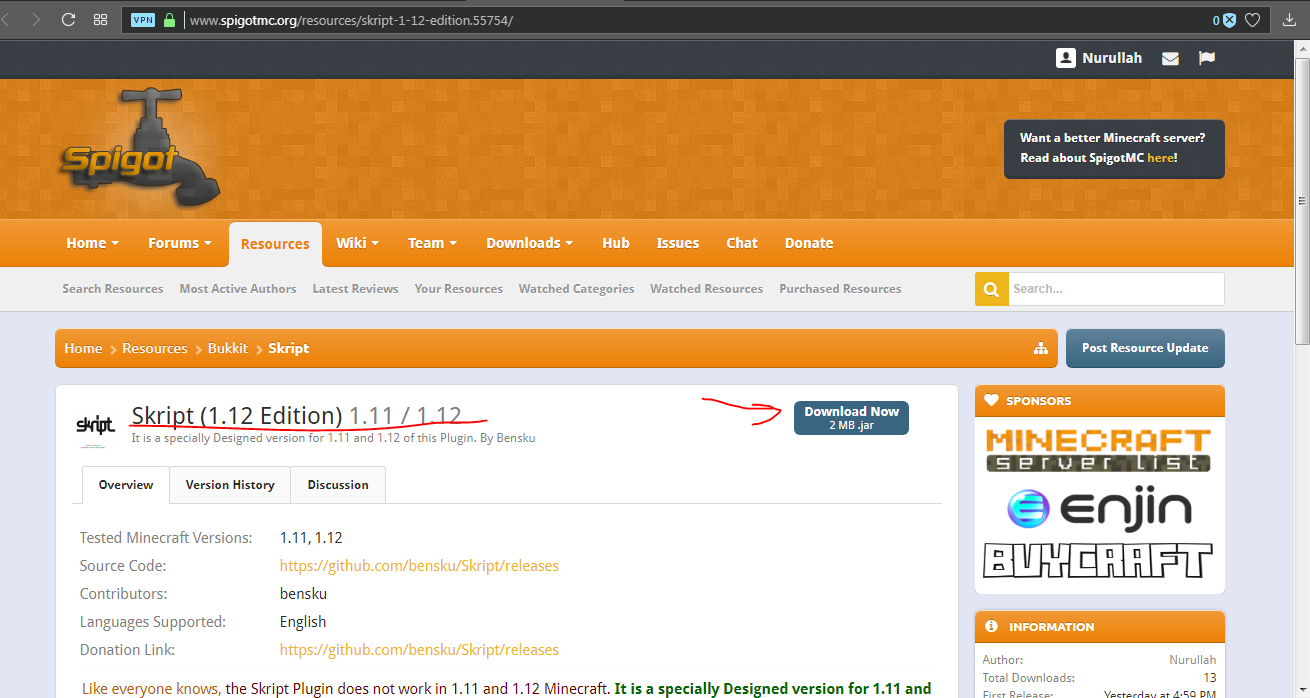Click Search Resources sublink
This screenshot has height=698, width=1310.
pyautogui.click(x=113, y=289)
